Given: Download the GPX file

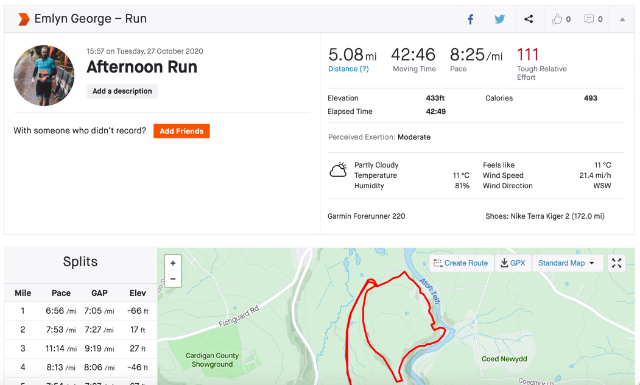Looking at the screenshot, I should pyautogui.click(x=513, y=263).
